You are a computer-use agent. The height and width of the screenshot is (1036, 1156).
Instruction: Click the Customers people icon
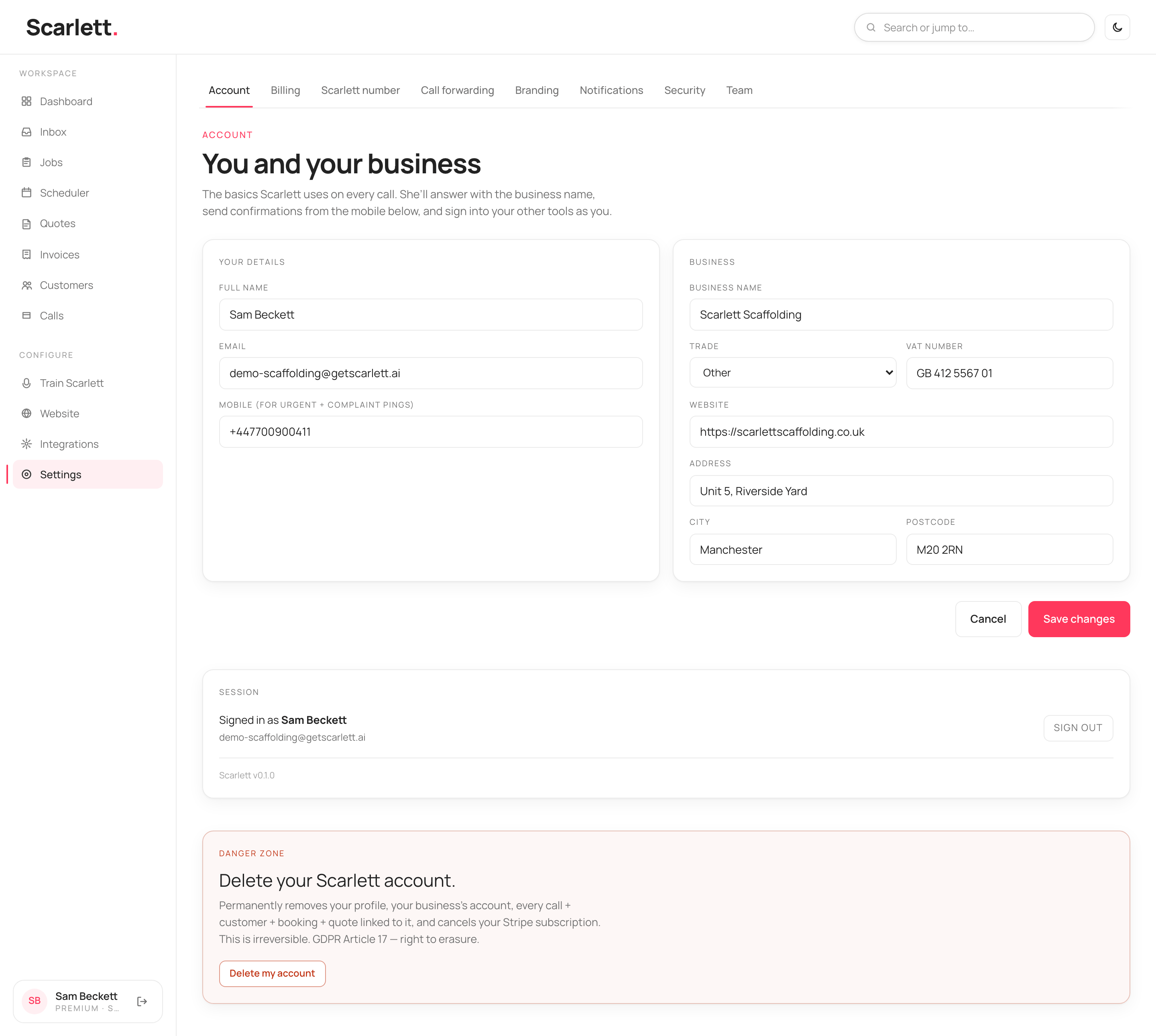pyautogui.click(x=26, y=285)
